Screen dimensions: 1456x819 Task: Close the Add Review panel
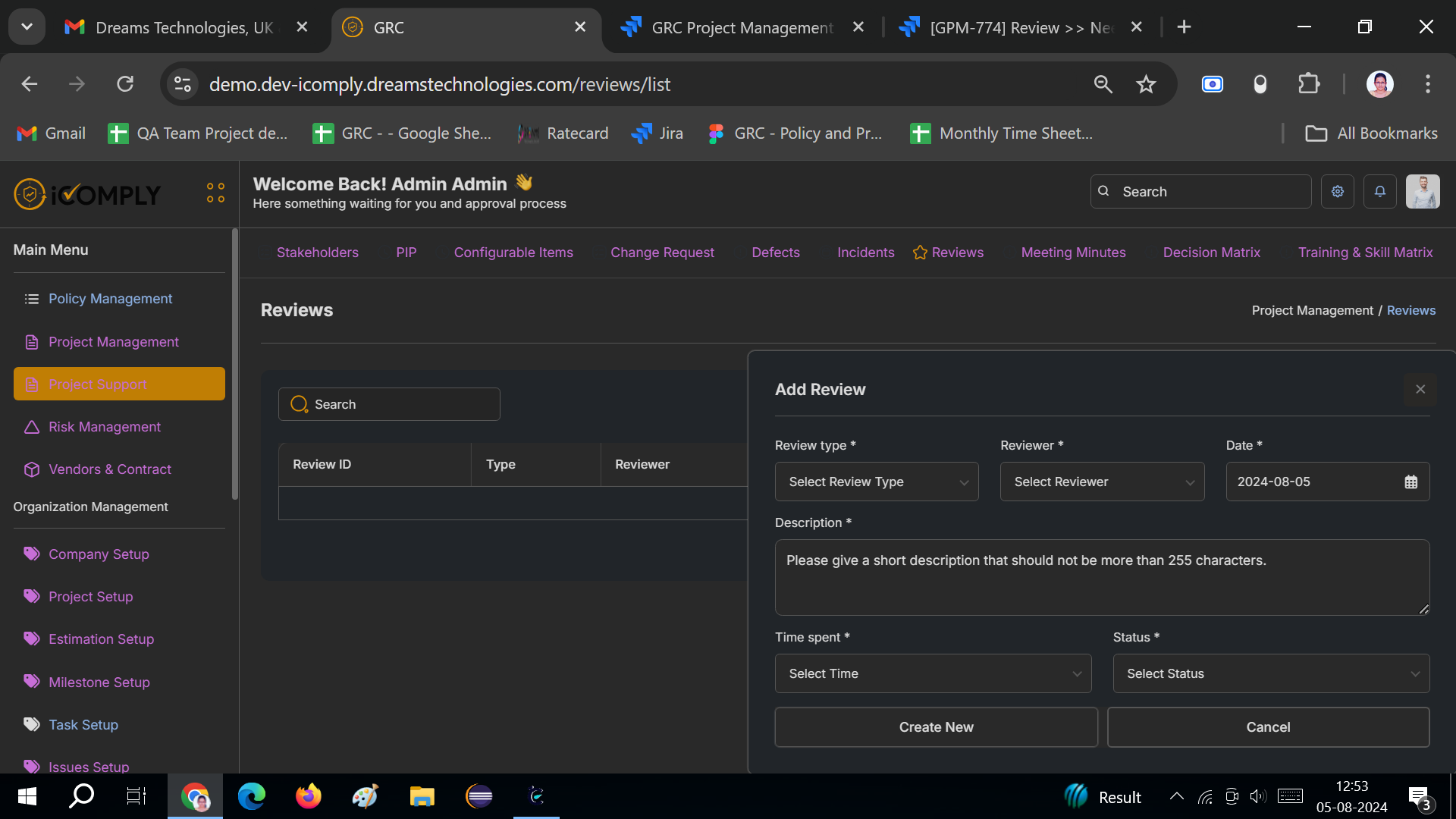1420,389
